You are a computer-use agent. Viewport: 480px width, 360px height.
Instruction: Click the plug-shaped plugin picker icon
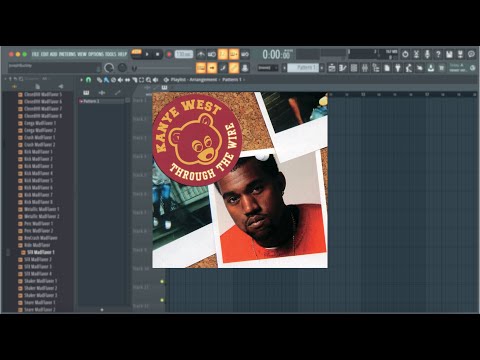pyautogui.click(x=398, y=68)
